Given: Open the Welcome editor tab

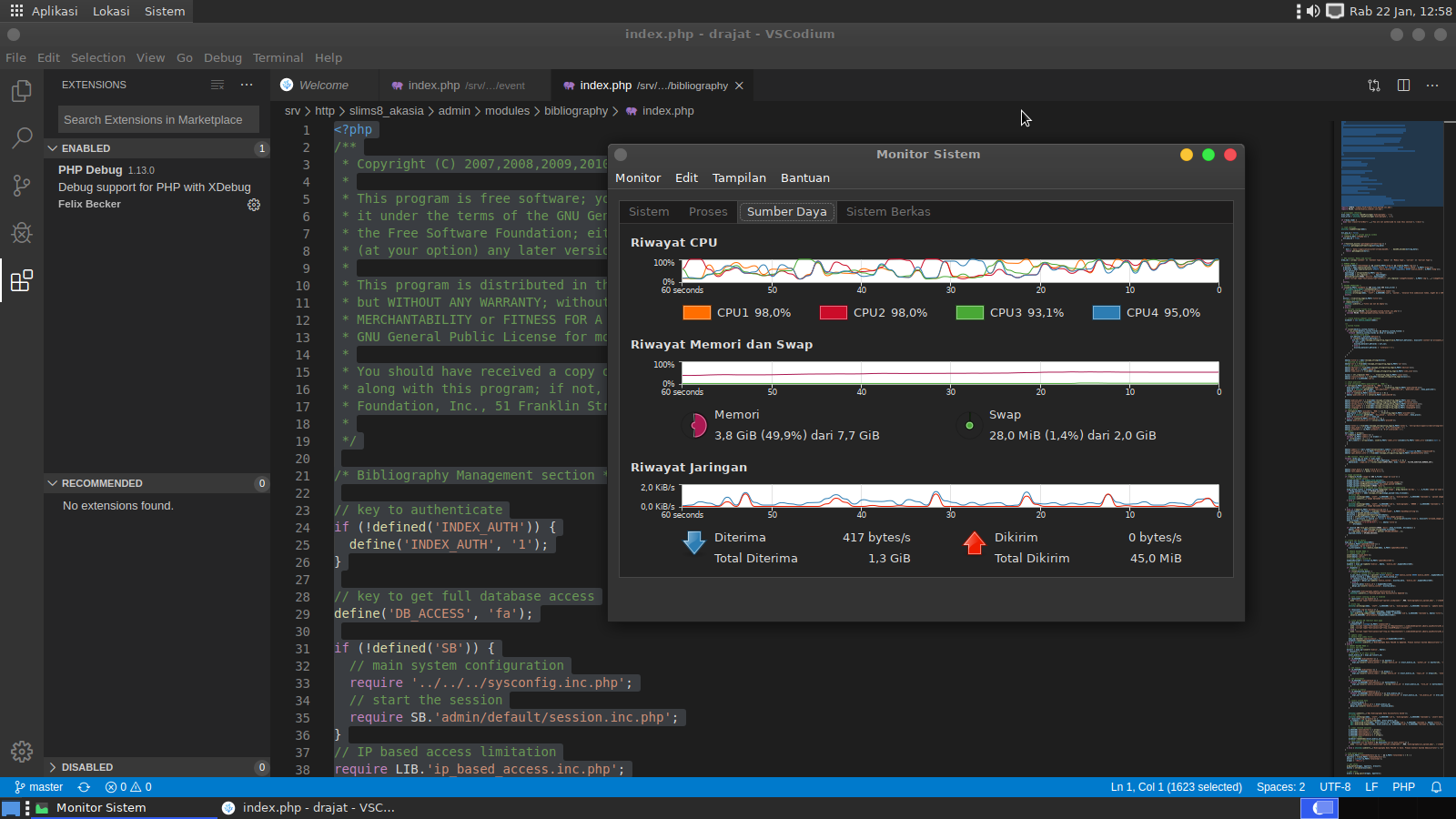Looking at the screenshot, I should [324, 86].
